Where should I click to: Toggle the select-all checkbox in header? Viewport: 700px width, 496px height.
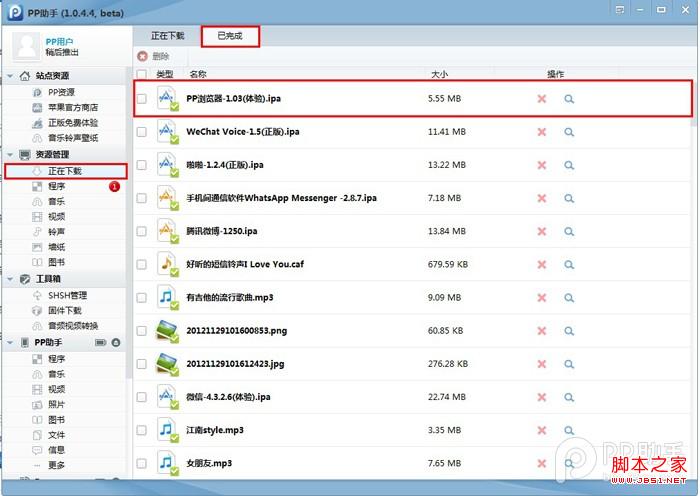coord(142,74)
